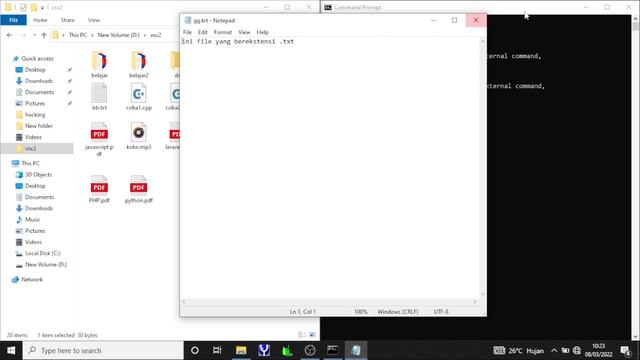Open File Explorer from the taskbar
This screenshot has height=360, width=640.
point(241,350)
